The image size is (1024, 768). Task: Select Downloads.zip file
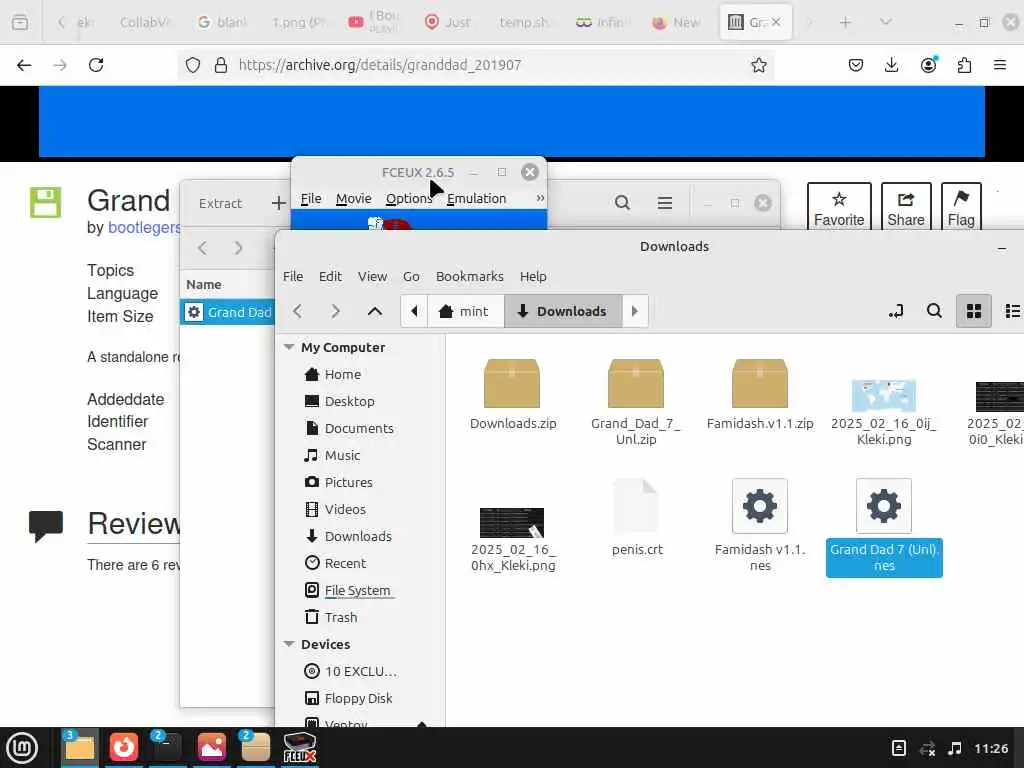(513, 394)
